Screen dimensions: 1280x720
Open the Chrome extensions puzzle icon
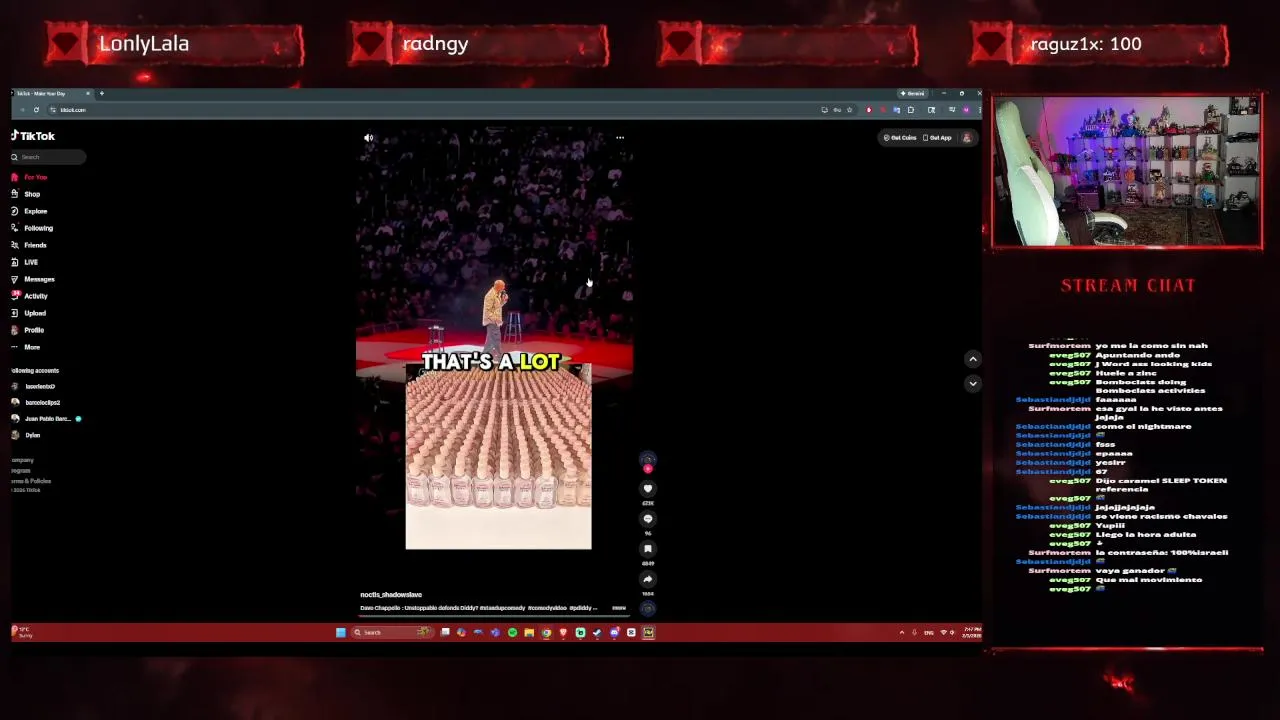(911, 110)
